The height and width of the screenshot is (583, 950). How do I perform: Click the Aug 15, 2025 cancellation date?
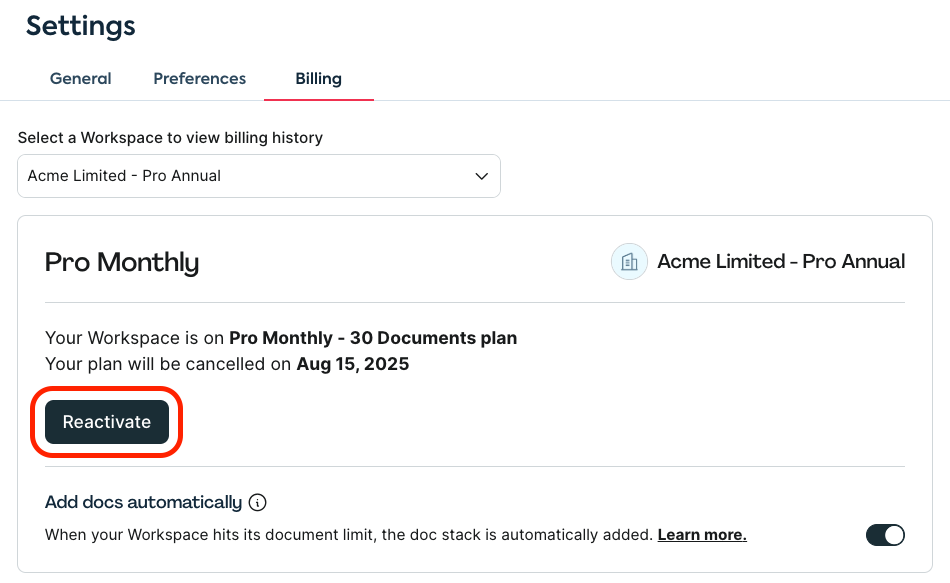353,364
